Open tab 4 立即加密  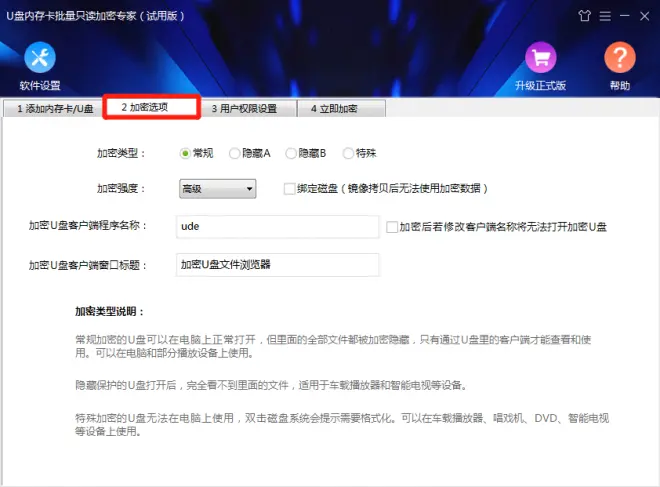341,109
